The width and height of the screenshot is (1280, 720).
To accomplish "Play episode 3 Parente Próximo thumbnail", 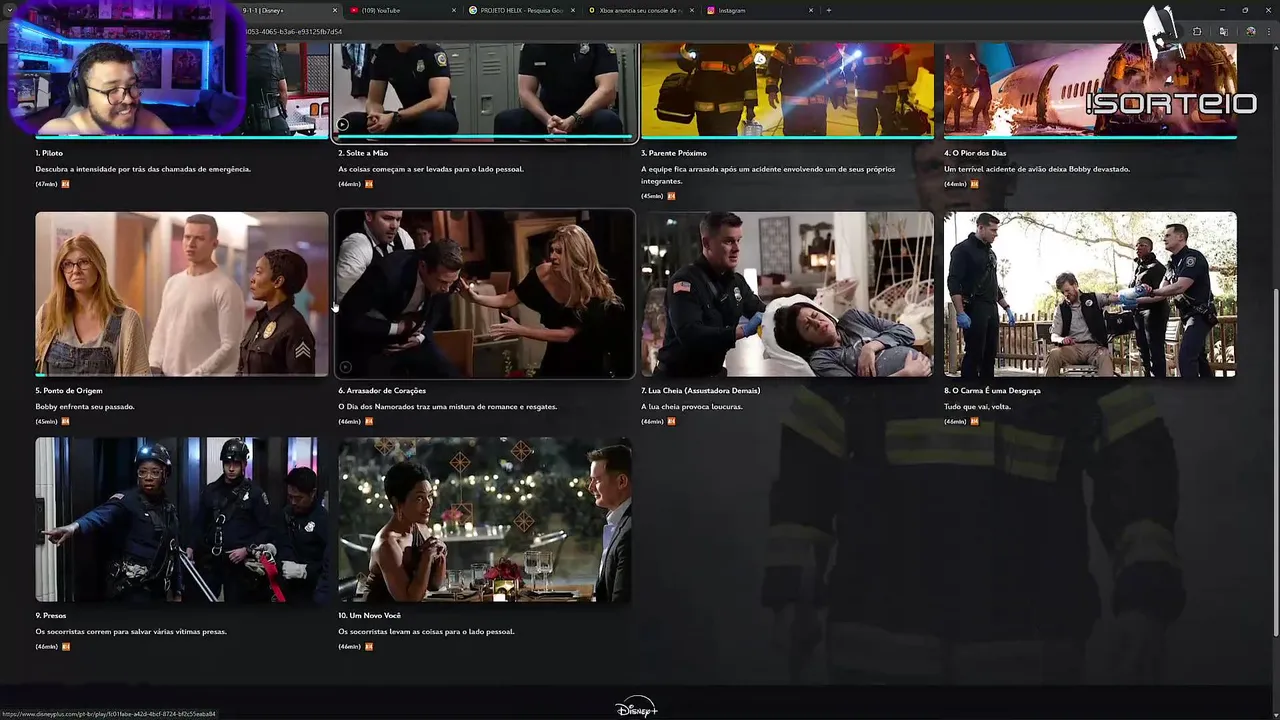I will (x=787, y=90).
